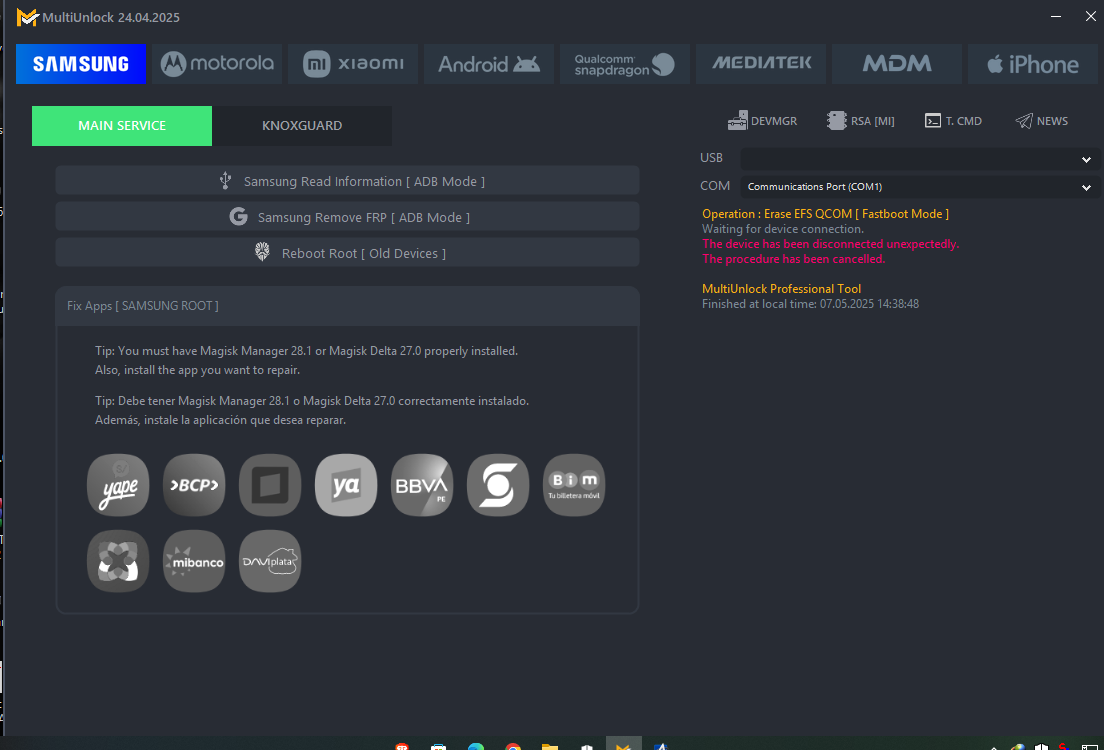Image resolution: width=1104 pixels, height=750 pixels.
Task: Select the MAIN SERVICE tab
Action: tap(122, 126)
